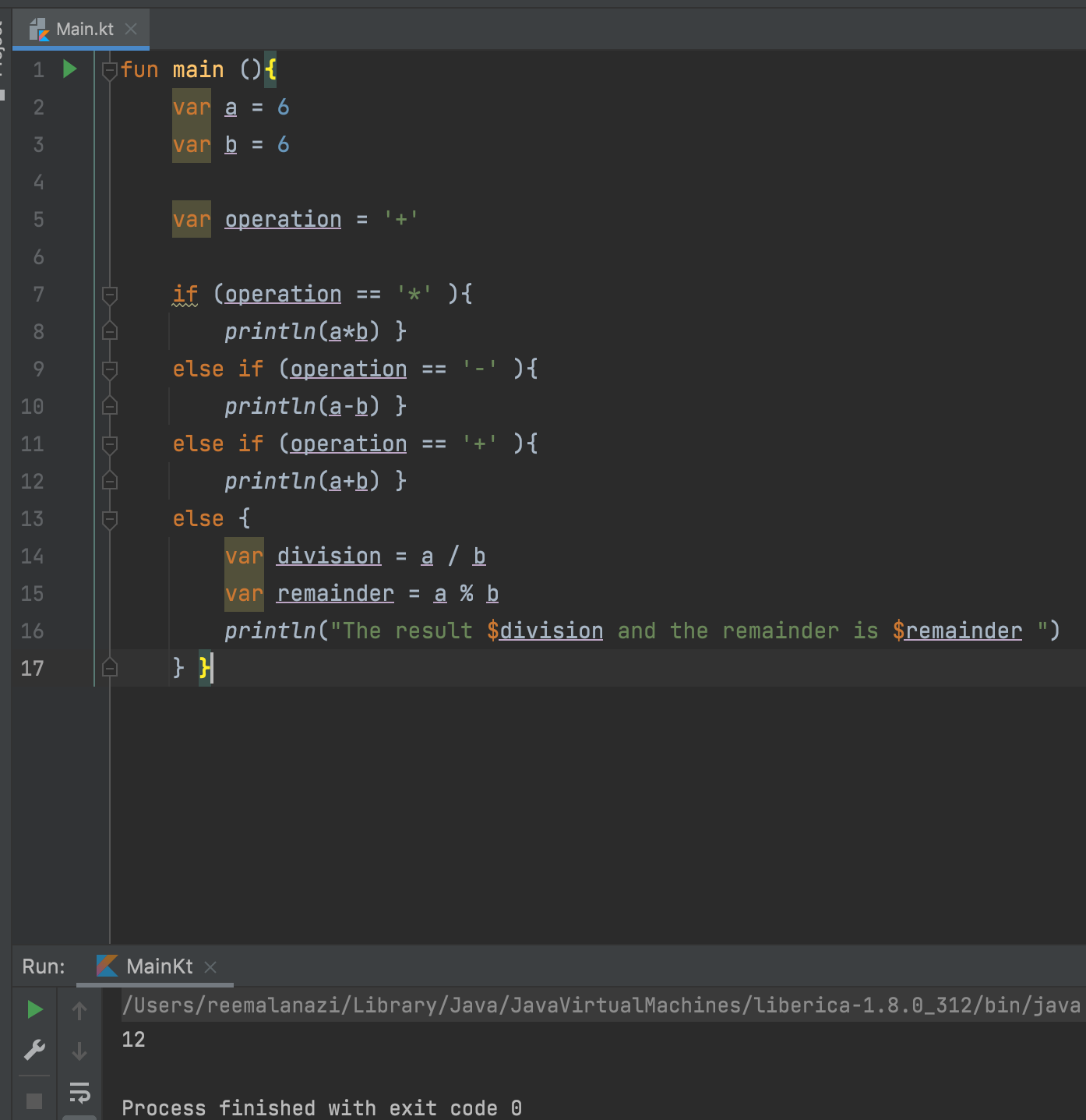Viewport: 1086px width, 1120px height.
Task: Collapse the main function fold arrow
Action: click(109, 69)
